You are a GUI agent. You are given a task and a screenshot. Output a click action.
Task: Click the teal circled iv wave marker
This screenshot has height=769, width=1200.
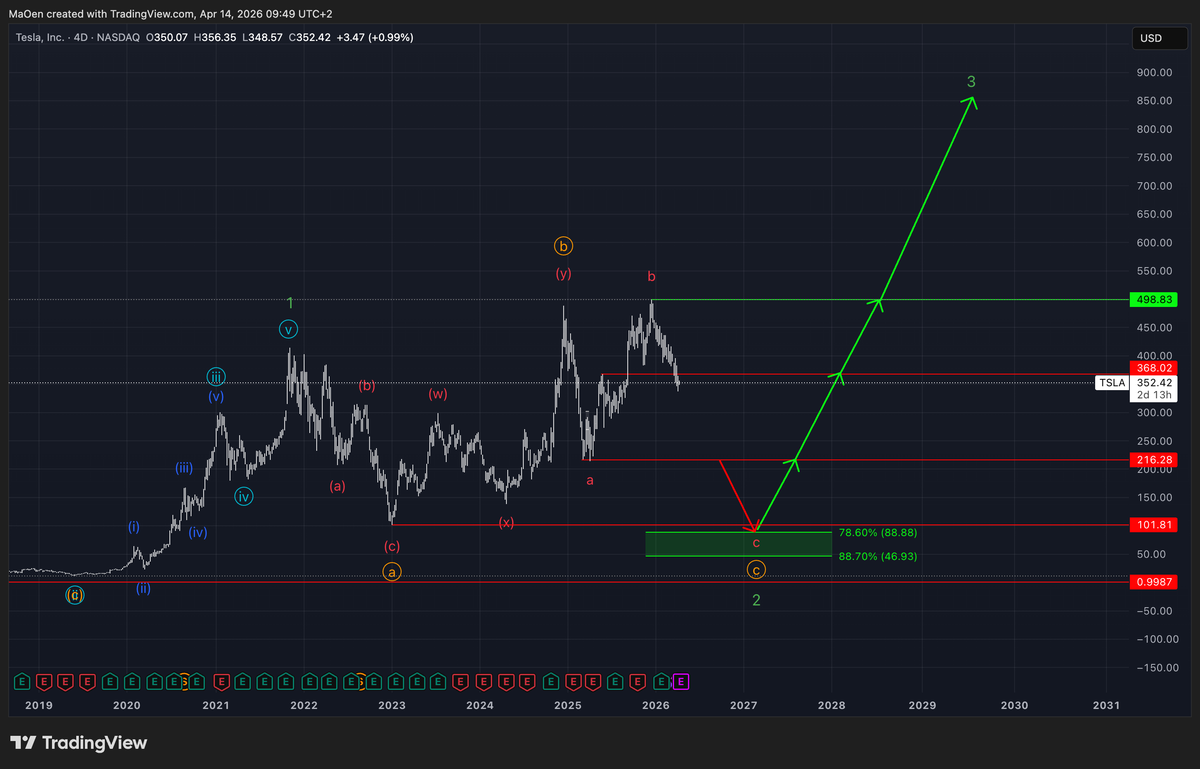point(243,495)
